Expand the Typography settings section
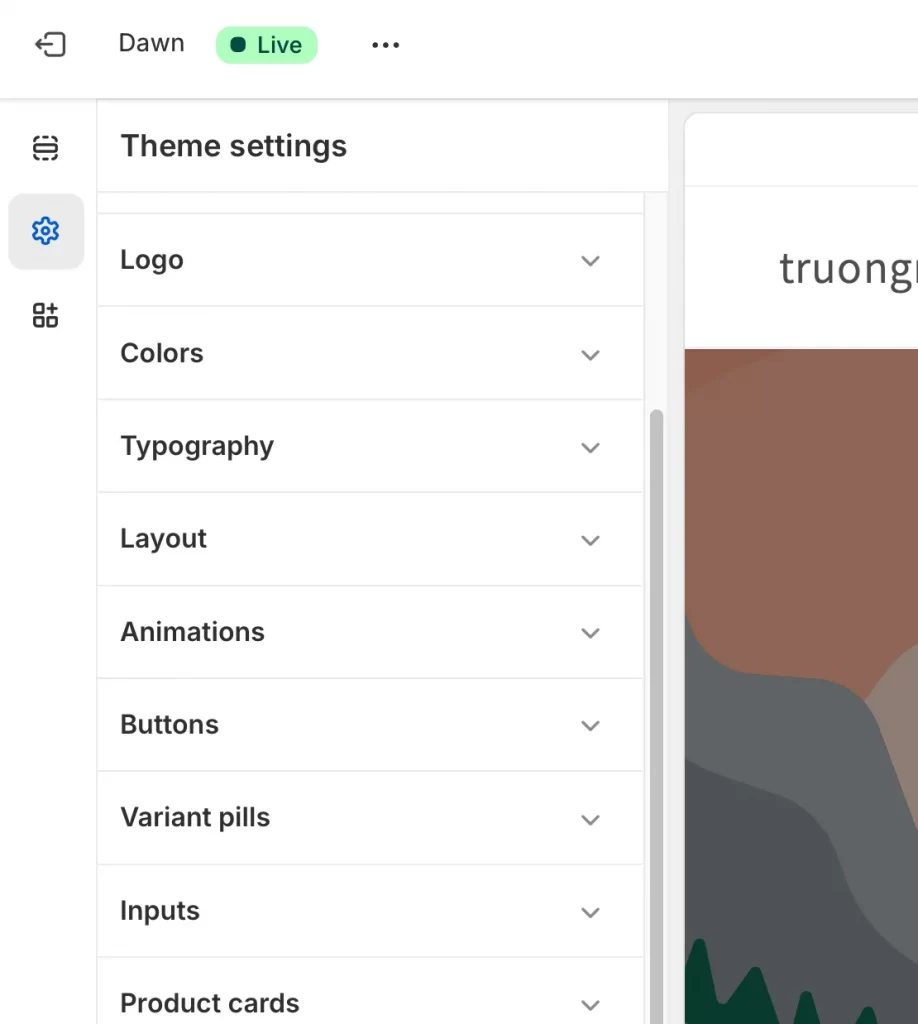 click(x=370, y=446)
